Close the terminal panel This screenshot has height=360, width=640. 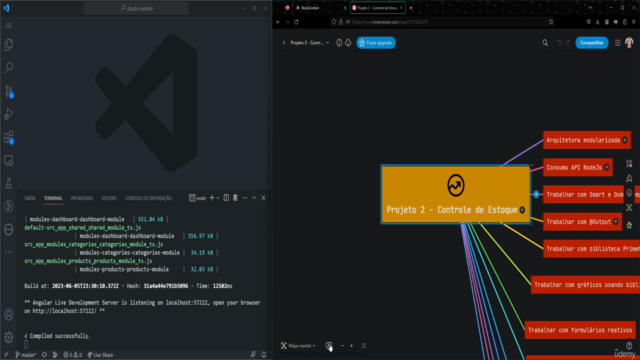tap(264, 198)
